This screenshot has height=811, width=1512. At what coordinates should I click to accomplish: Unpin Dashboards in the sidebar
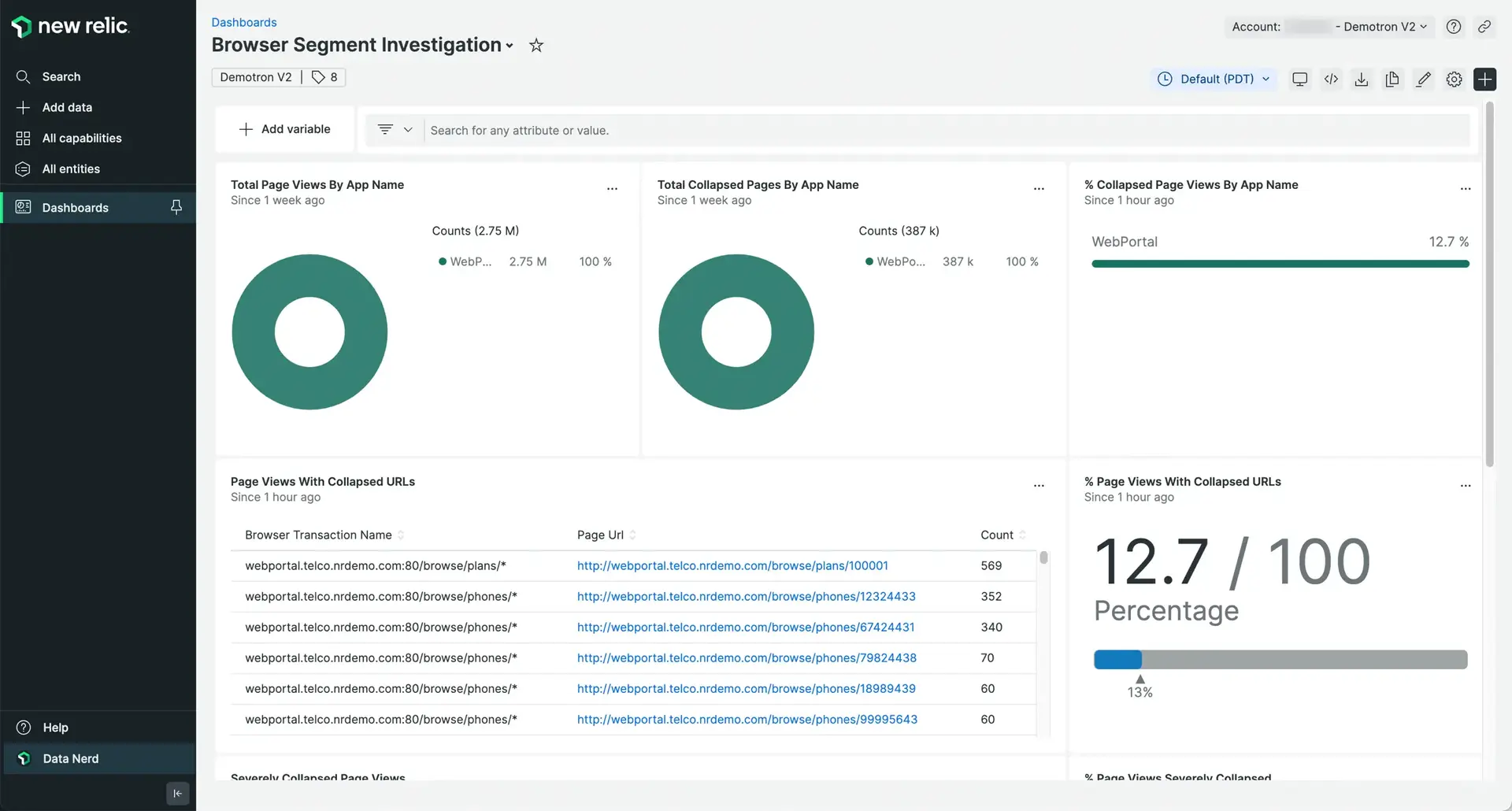click(x=176, y=207)
